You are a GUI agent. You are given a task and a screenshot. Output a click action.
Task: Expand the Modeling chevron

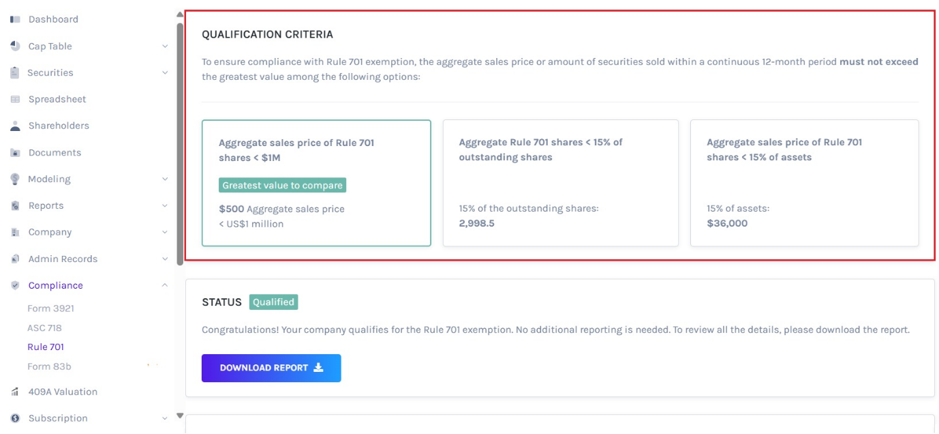click(x=165, y=179)
